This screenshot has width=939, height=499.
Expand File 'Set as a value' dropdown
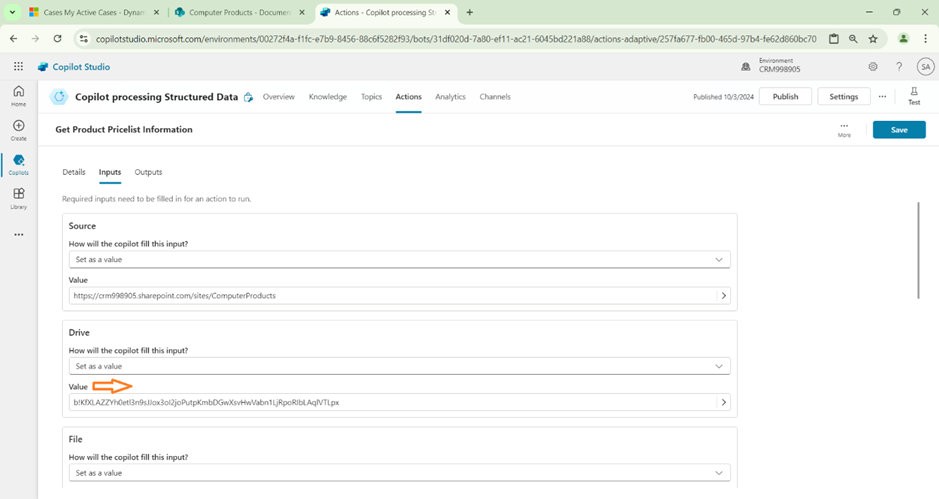tap(398, 472)
